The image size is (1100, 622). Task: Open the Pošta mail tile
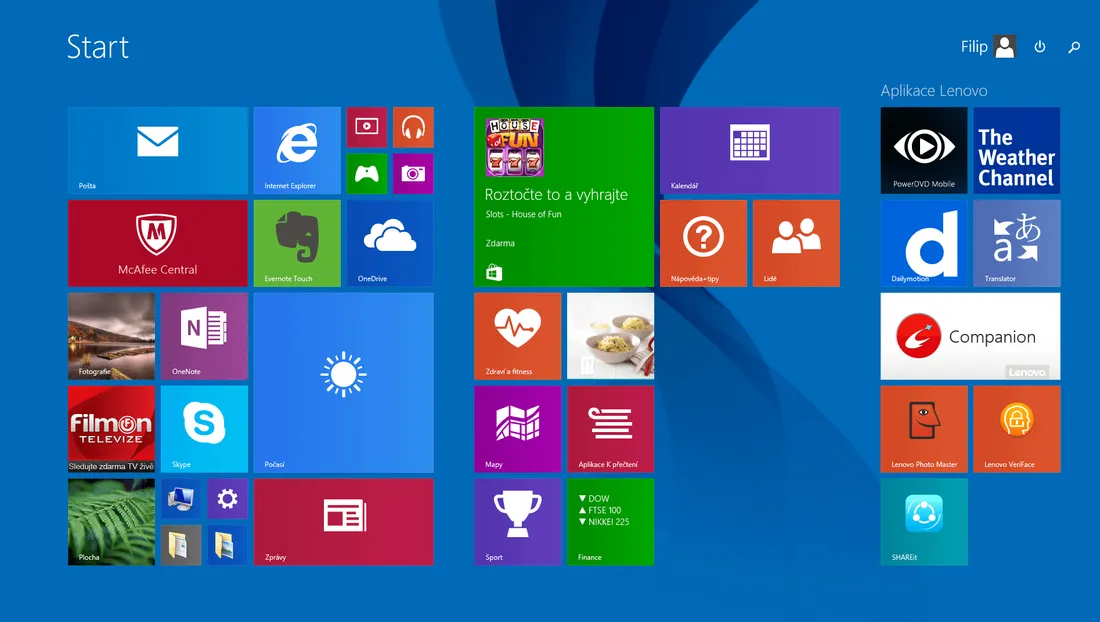tap(158, 151)
